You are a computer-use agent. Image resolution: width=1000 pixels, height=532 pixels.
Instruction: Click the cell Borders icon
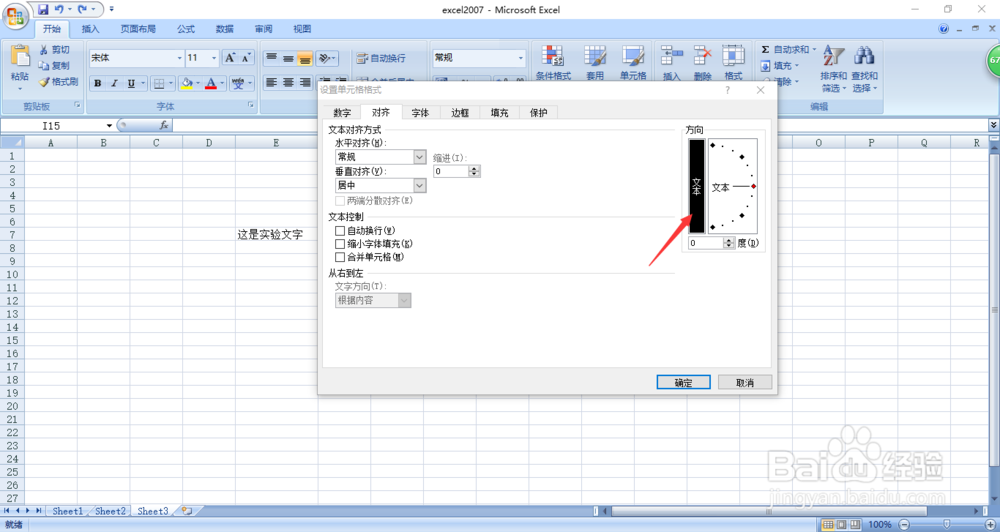point(159,83)
